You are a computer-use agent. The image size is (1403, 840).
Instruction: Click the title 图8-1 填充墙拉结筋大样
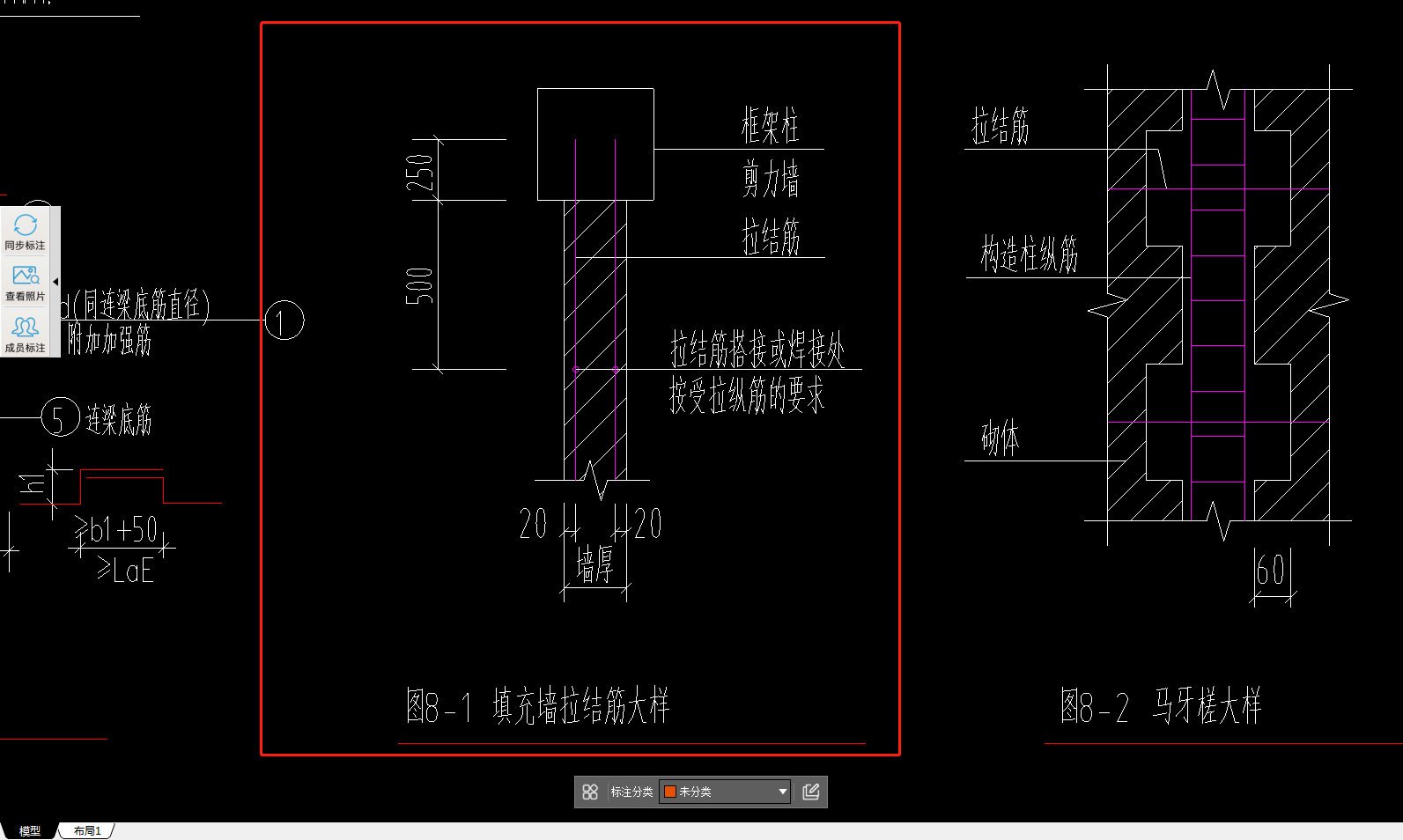(538, 706)
